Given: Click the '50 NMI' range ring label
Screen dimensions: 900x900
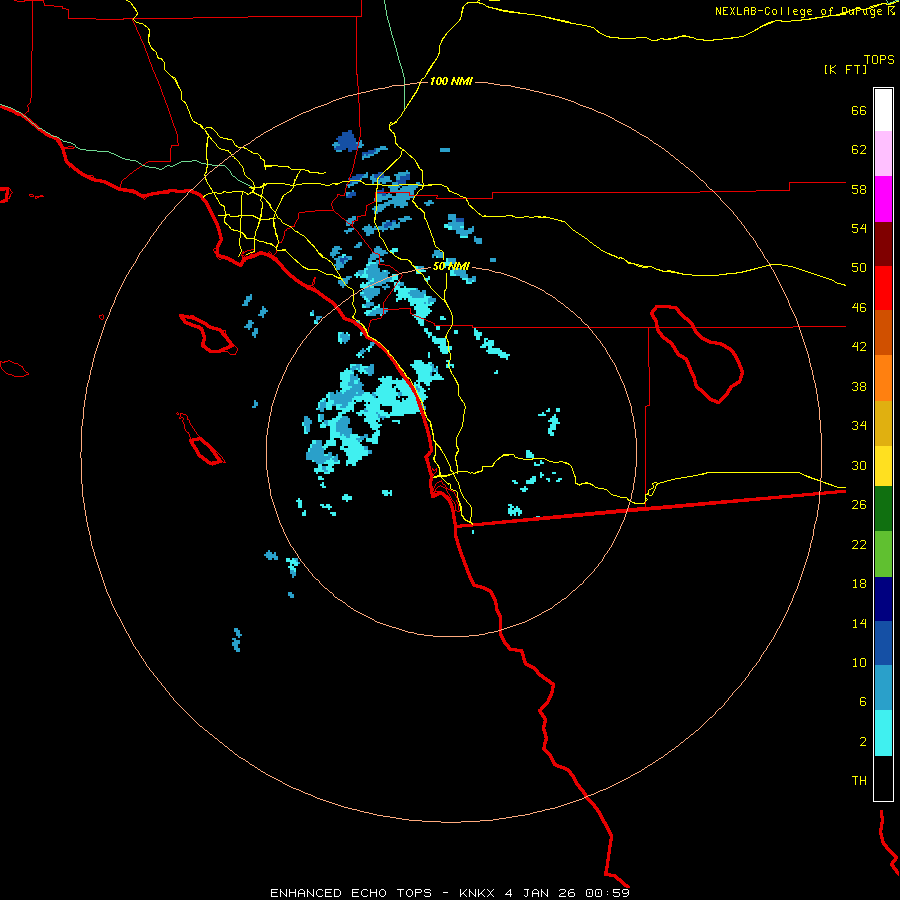Looking at the screenshot, I should (x=451, y=266).
